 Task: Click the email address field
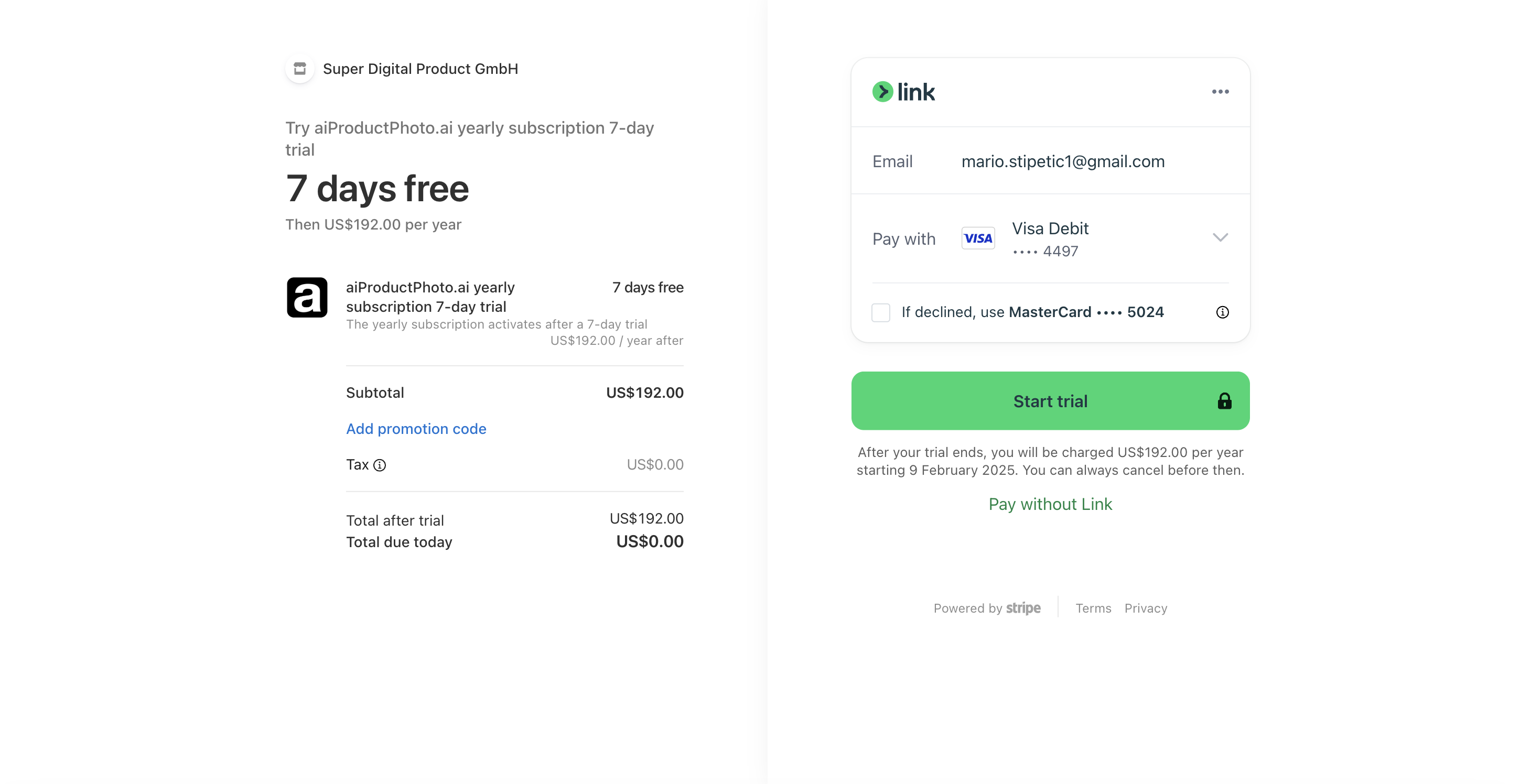point(1063,161)
